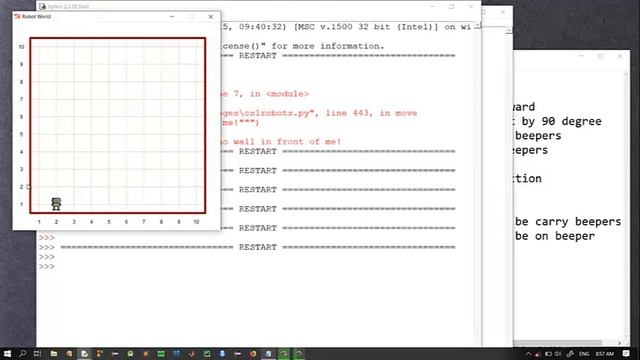Screen dimensions: 640x360
Task: Click the battery icon in system tray
Action: [548, 353]
